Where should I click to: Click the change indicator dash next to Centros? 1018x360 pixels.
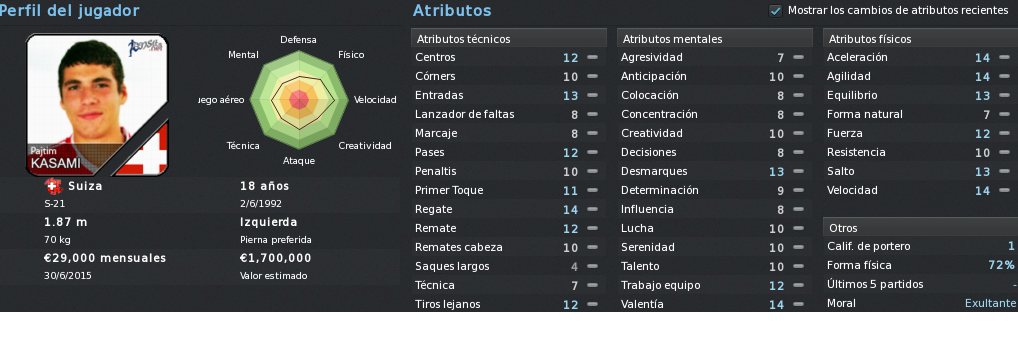[x=592, y=57]
